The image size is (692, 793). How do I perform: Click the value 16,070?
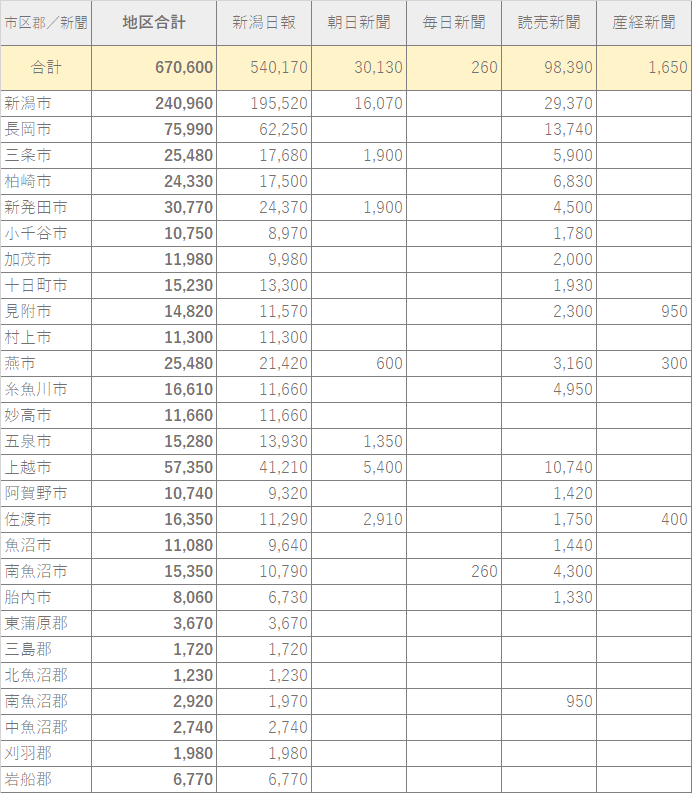[378, 103]
